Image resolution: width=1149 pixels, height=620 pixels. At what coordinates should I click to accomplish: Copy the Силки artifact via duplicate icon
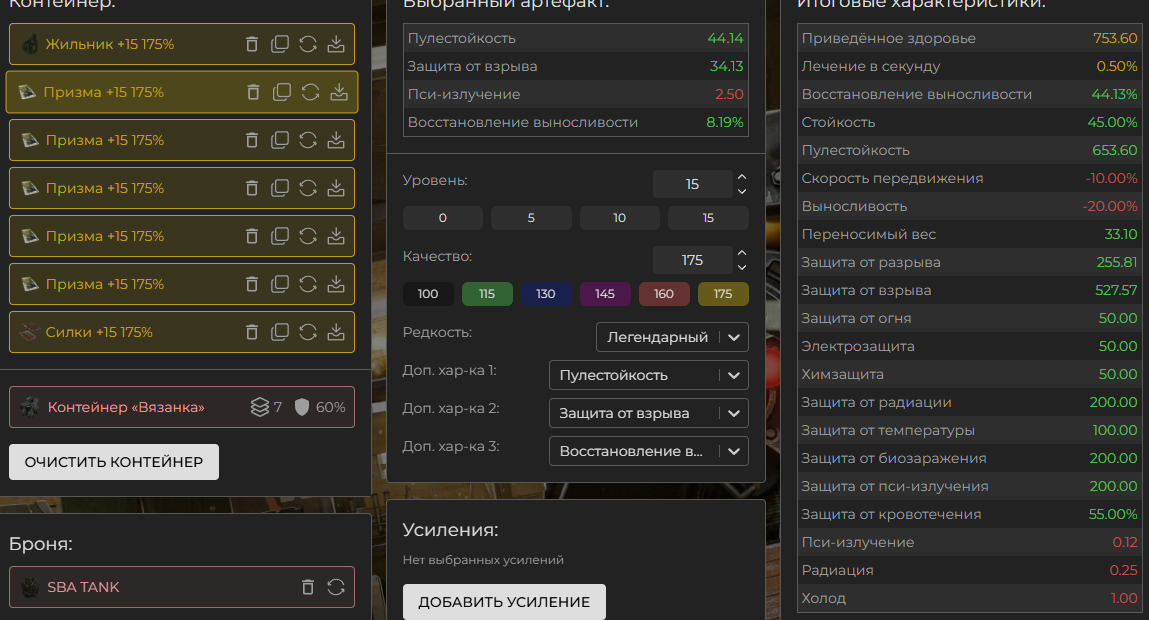[x=281, y=332]
